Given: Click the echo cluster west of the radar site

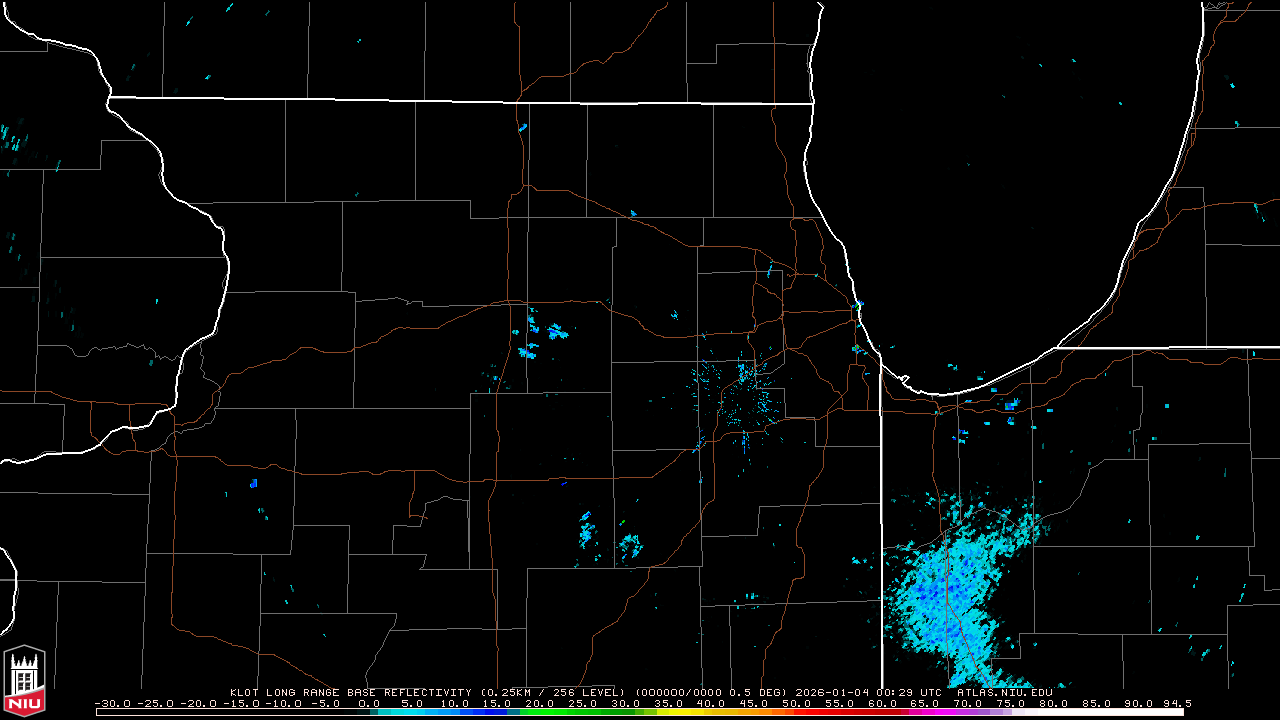Looking at the screenshot, I should (x=540, y=337).
